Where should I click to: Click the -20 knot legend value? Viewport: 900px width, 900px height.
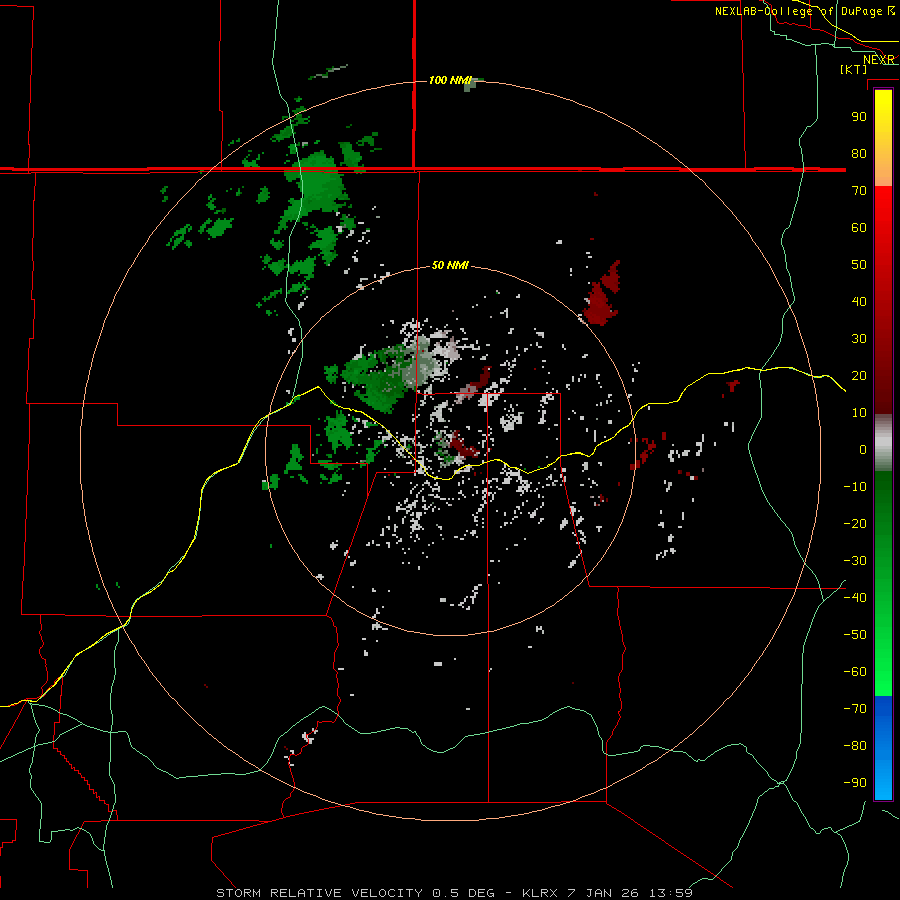[855, 523]
